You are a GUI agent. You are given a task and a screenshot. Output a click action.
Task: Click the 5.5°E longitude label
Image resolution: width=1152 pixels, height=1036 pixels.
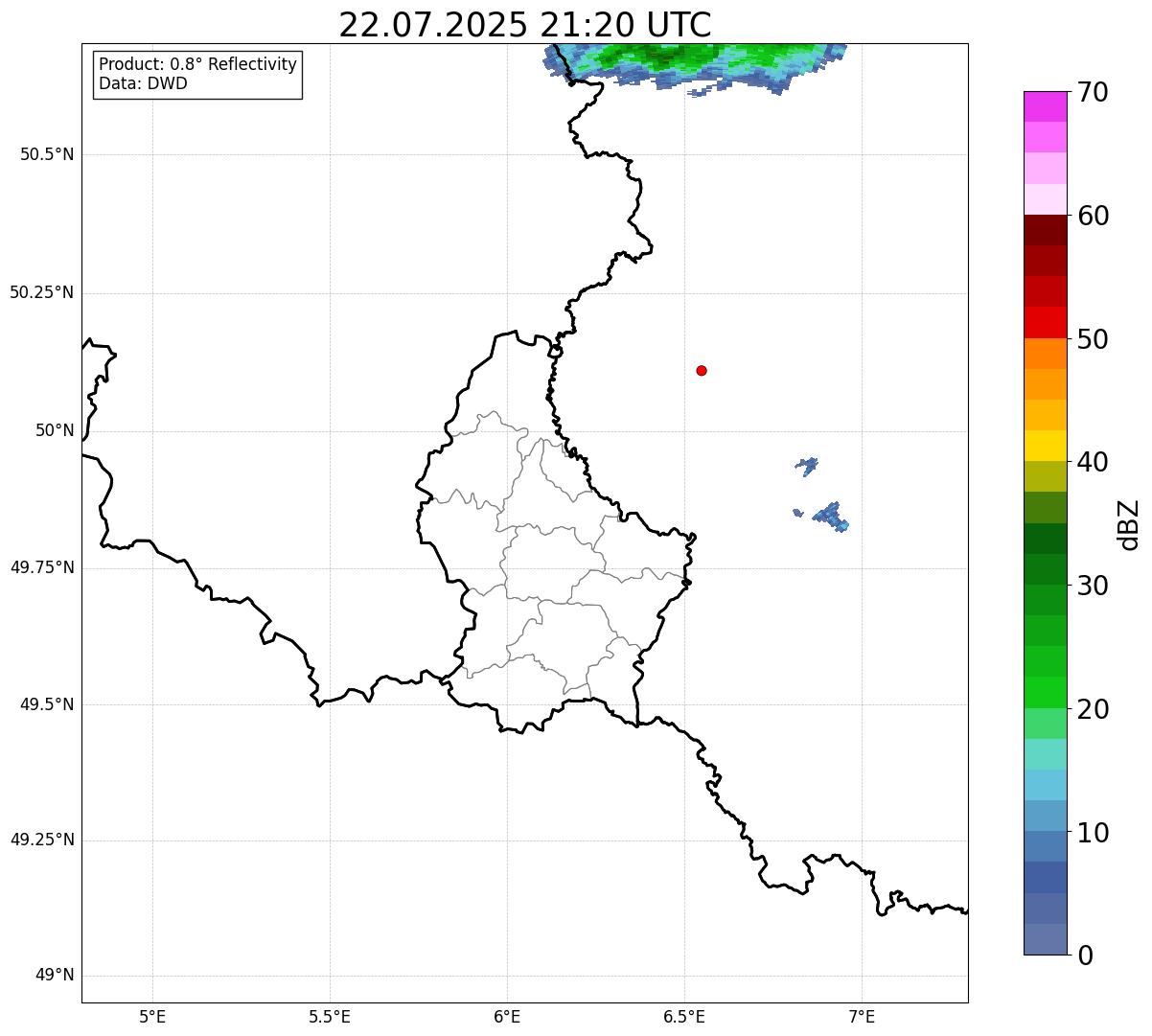[x=330, y=1016]
